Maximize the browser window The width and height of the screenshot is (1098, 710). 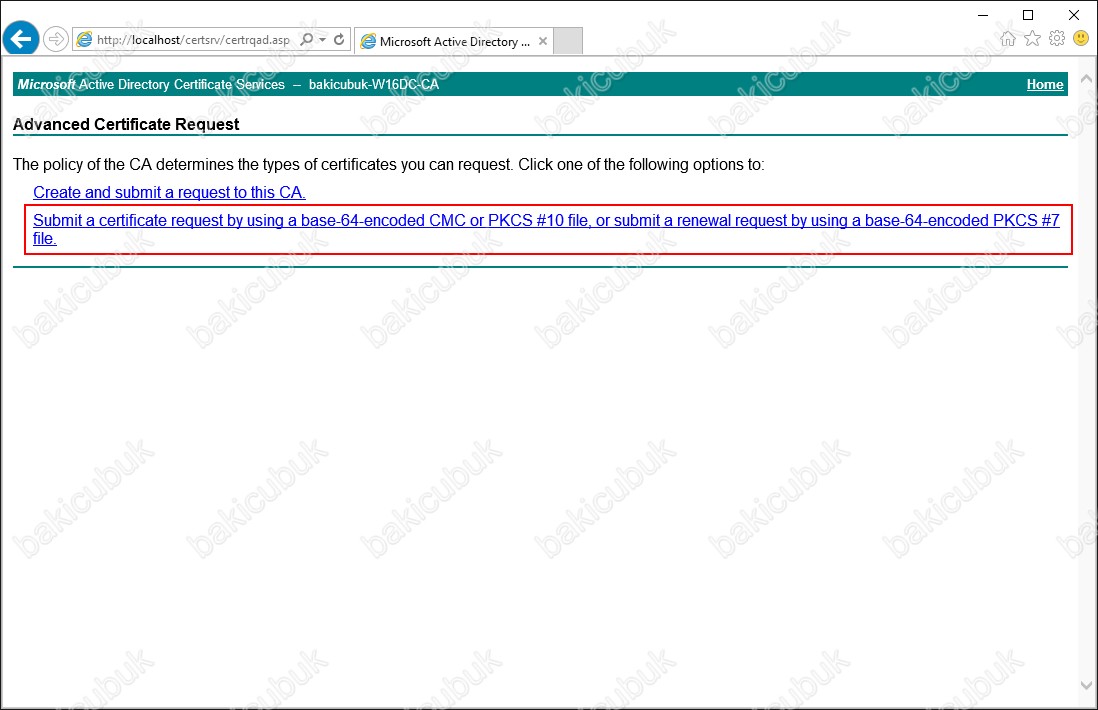(x=1028, y=15)
